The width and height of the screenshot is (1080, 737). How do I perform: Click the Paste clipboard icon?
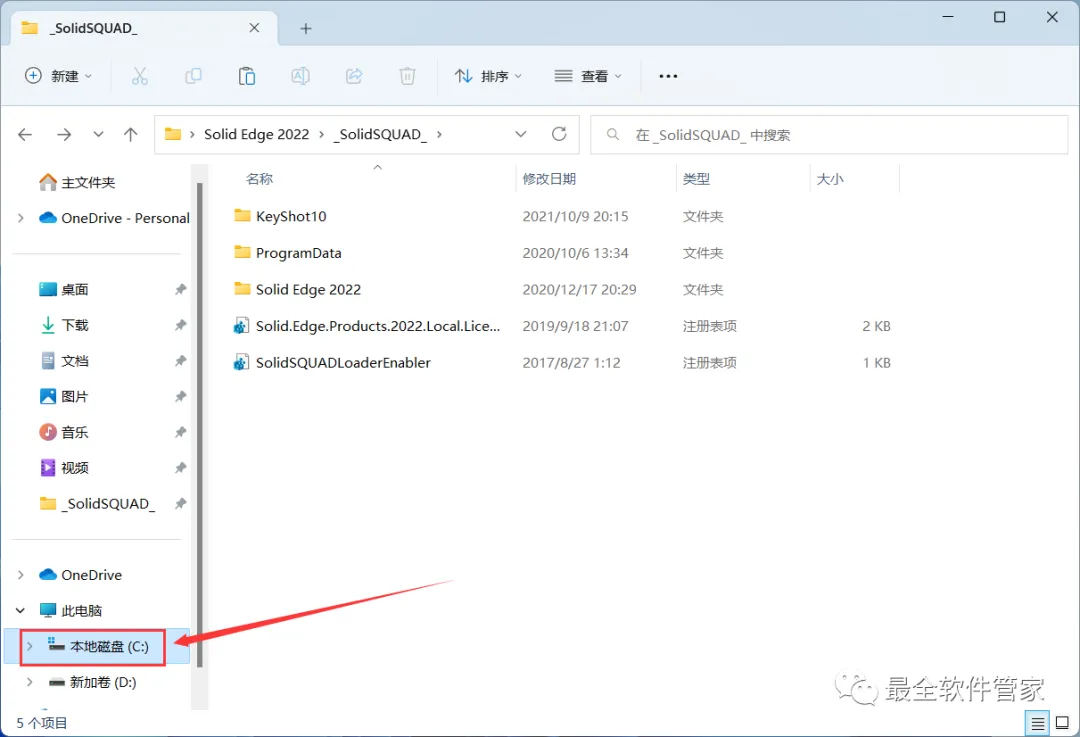[x=247, y=76]
